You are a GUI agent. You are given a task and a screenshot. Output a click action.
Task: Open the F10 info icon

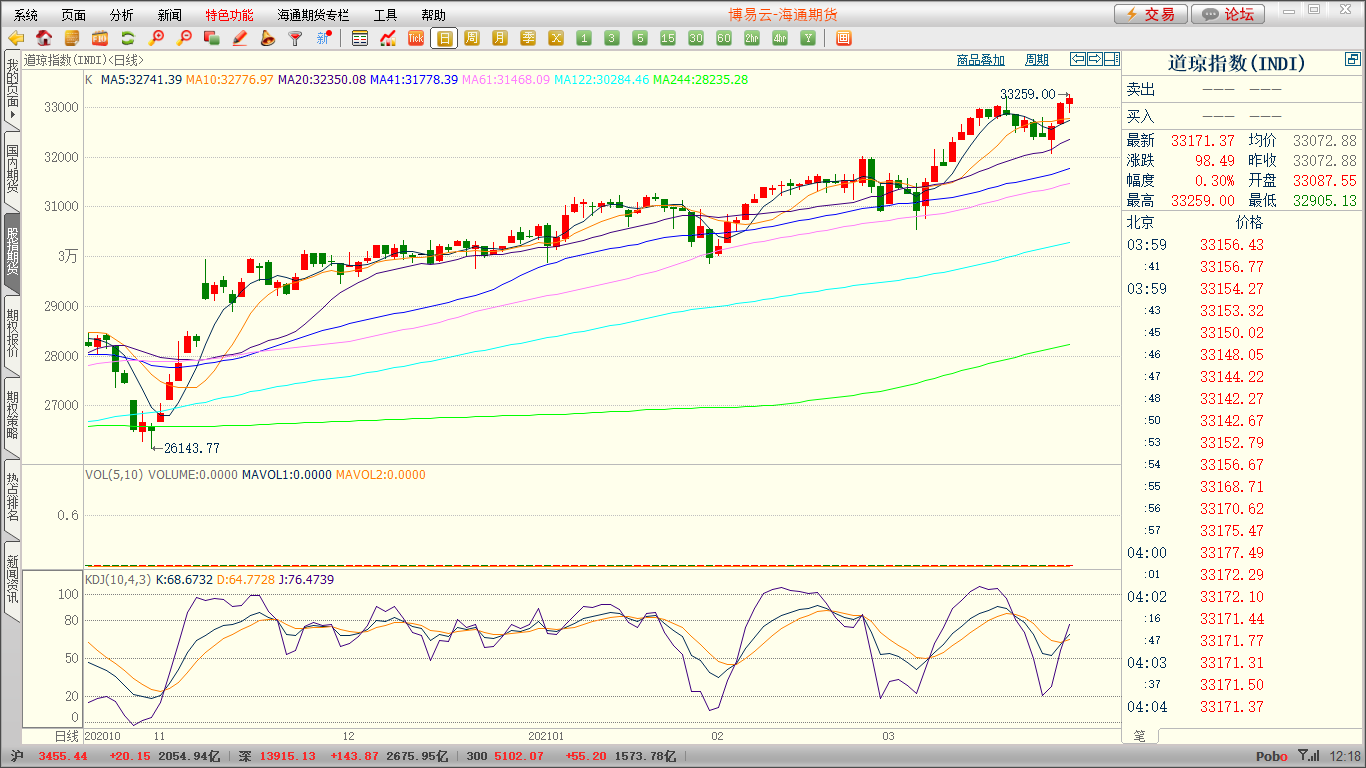(100, 39)
